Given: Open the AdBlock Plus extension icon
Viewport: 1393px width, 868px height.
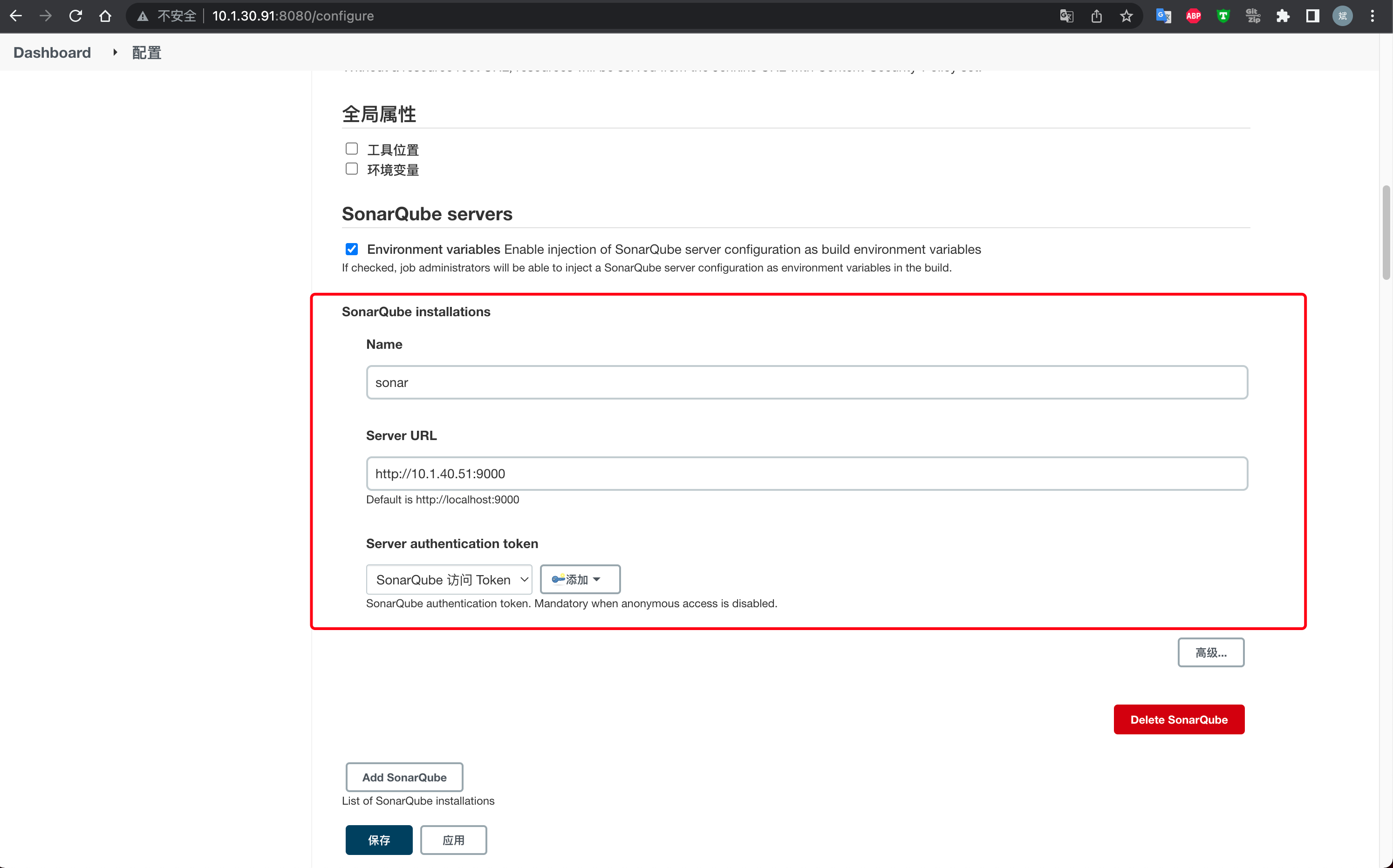Looking at the screenshot, I should 1193,16.
